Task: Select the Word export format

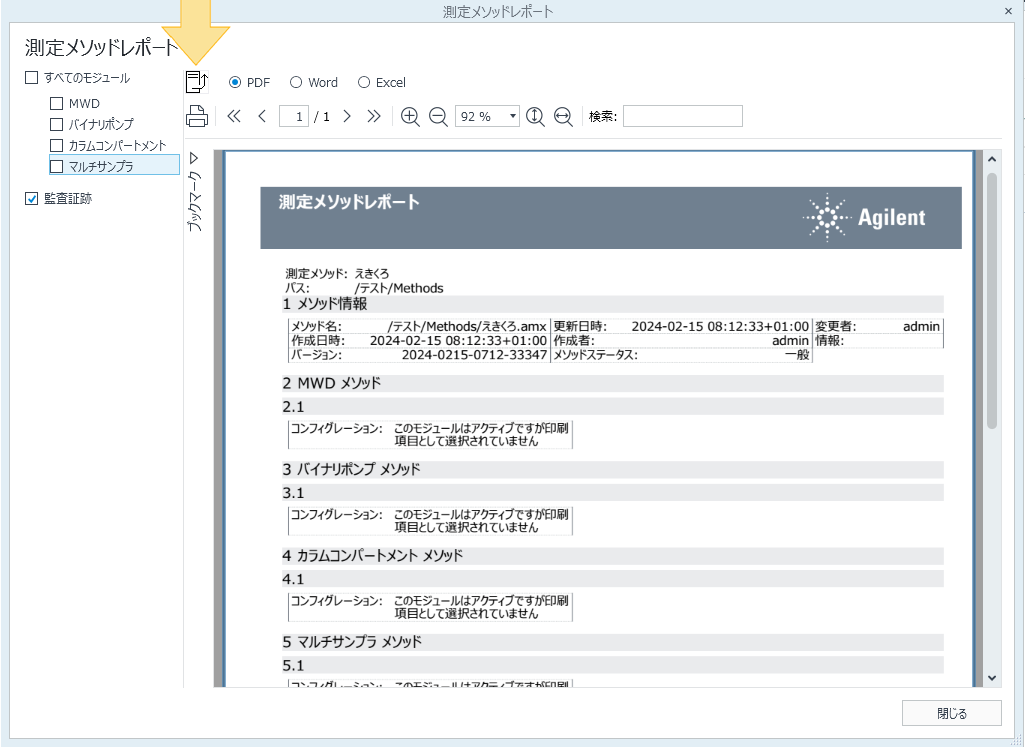Action: pyautogui.click(x=314, y=82)
